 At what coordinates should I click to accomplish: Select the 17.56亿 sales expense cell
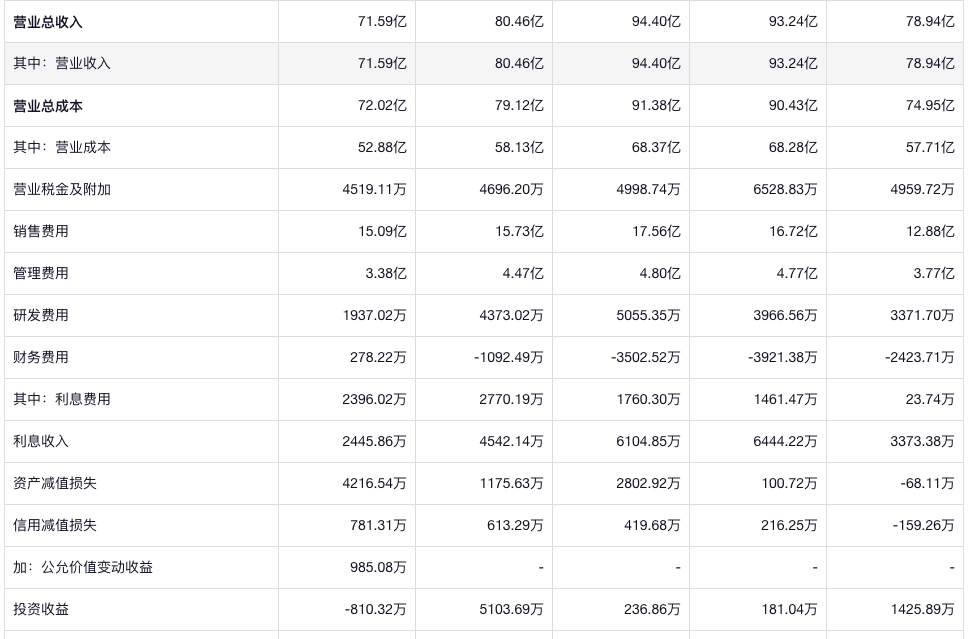656,232
